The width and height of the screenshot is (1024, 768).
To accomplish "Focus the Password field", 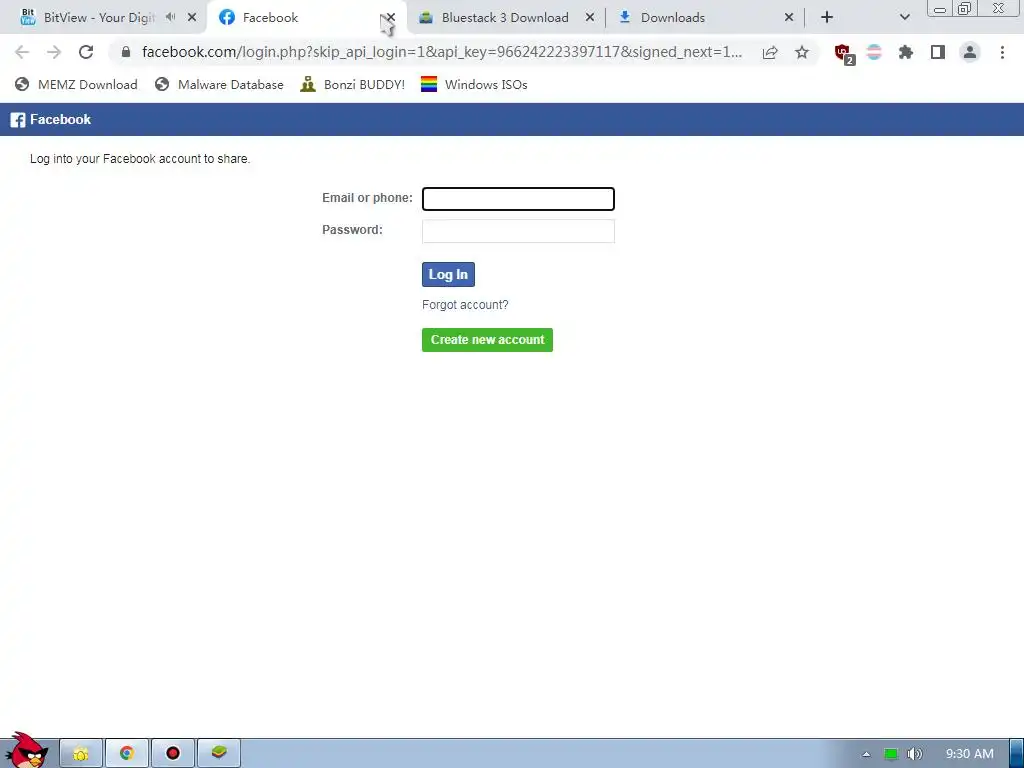I will click(x=518, y=231).
